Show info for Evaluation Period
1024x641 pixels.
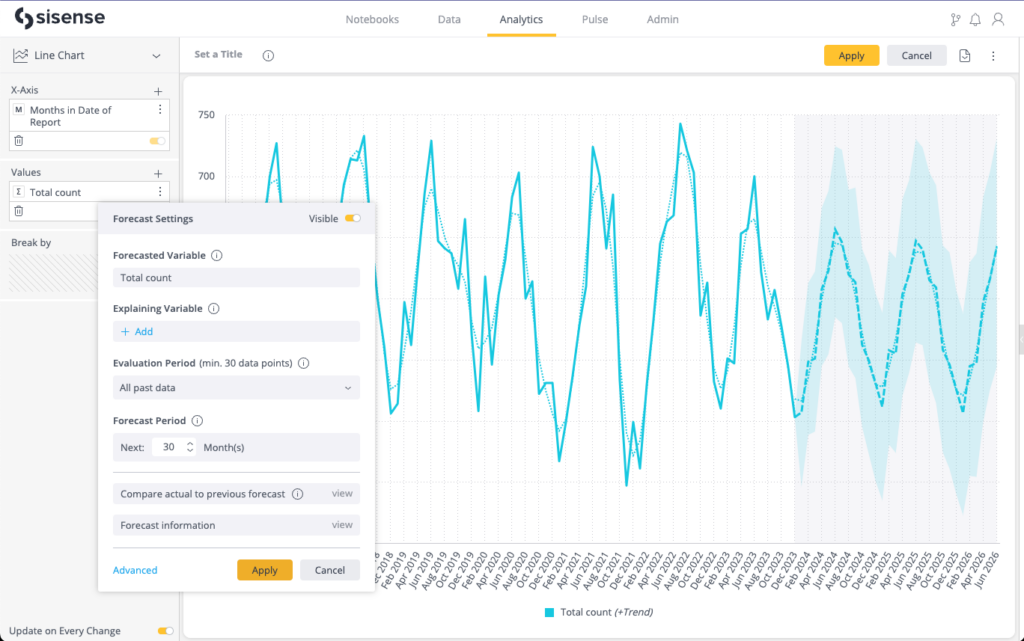304,363
